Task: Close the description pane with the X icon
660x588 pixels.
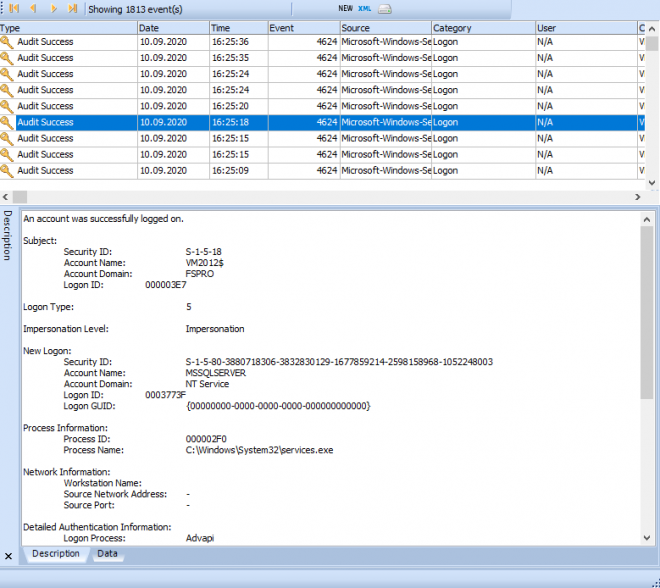Action: [8, 556]
